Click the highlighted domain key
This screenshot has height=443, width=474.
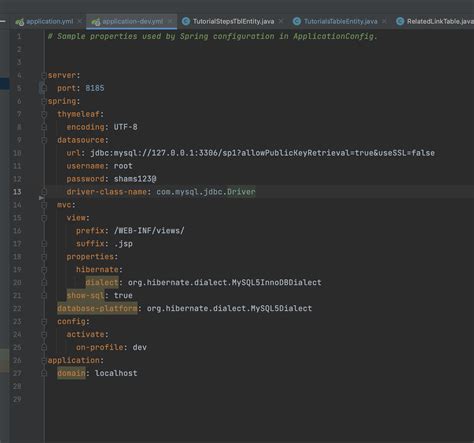[71, 373]
